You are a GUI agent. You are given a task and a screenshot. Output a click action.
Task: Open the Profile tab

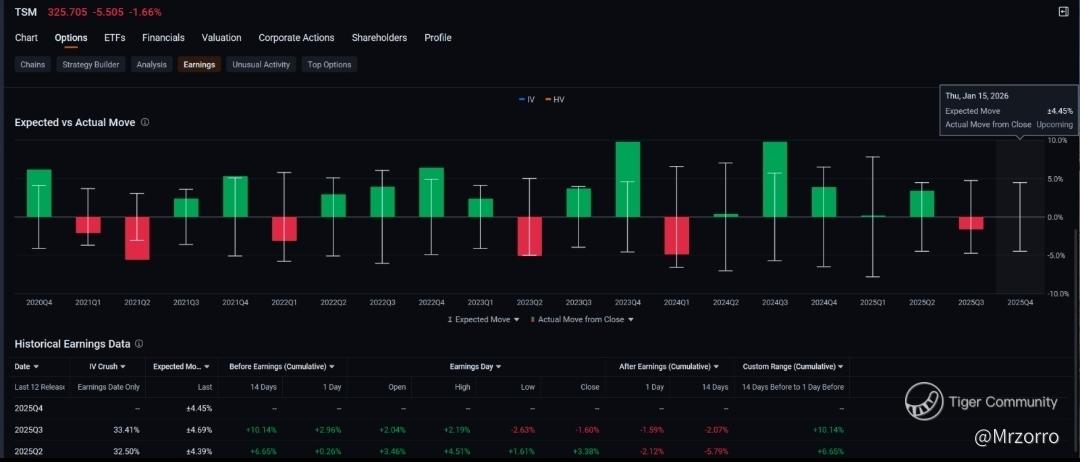(x=437, y=38)
